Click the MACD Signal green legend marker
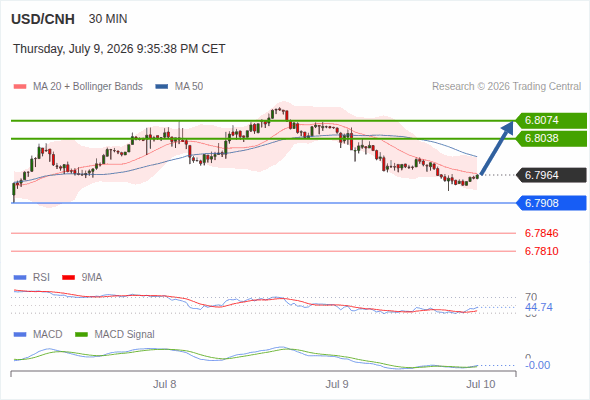This screenshot has width=590, height=400. 81,335
